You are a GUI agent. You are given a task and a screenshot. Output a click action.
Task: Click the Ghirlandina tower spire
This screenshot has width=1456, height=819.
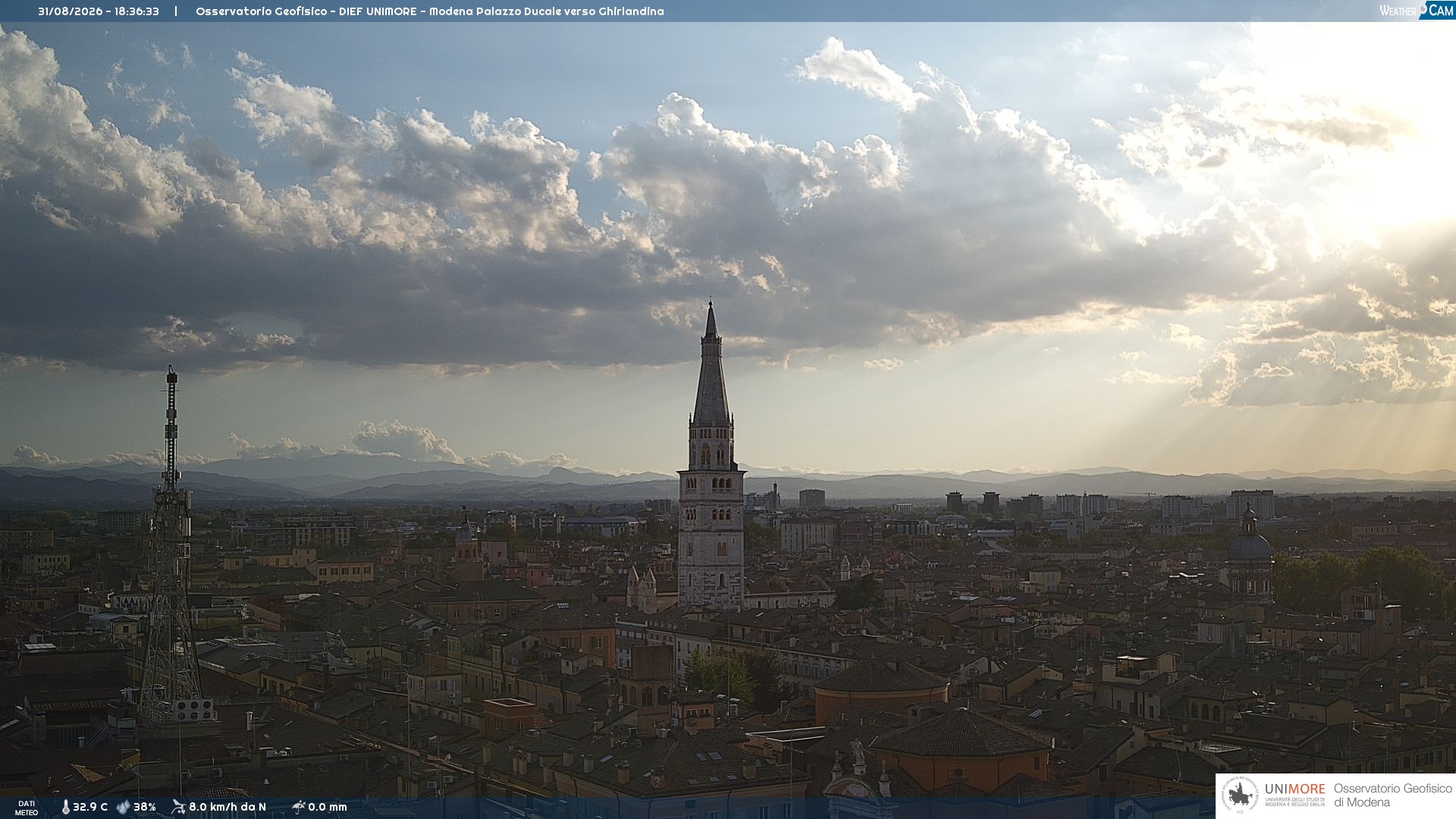point(711,362)
